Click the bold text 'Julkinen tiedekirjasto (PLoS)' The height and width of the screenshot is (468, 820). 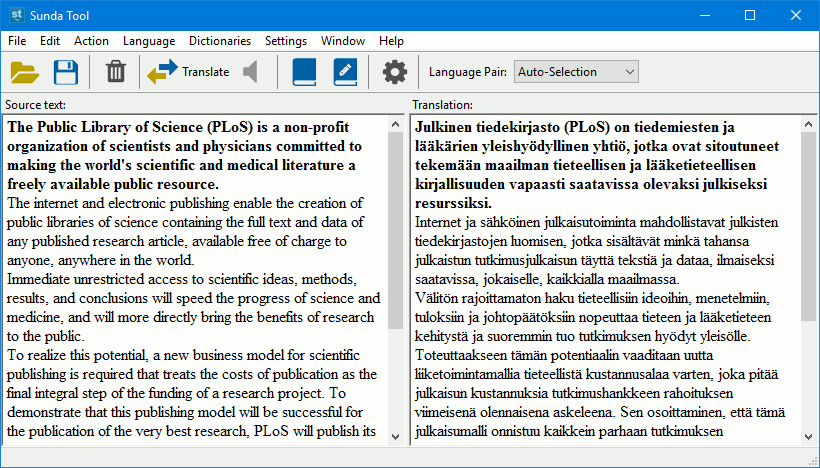click(512, 127)
